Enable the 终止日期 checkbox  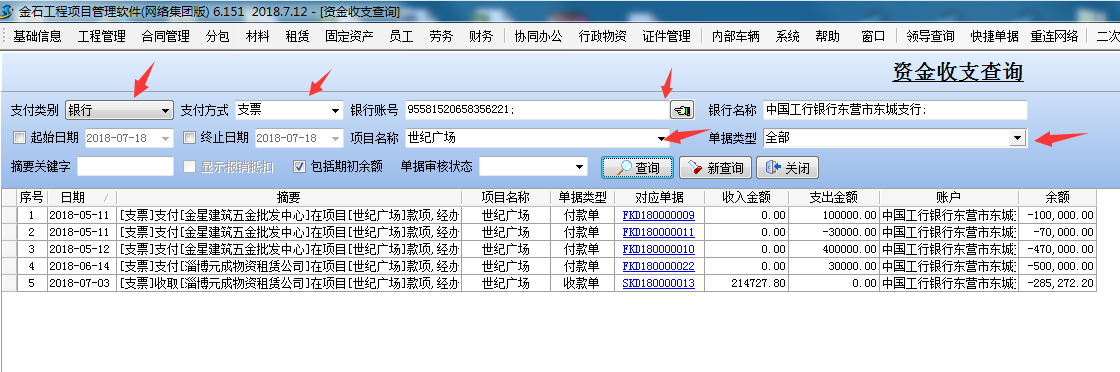click(x=189, y=137)
